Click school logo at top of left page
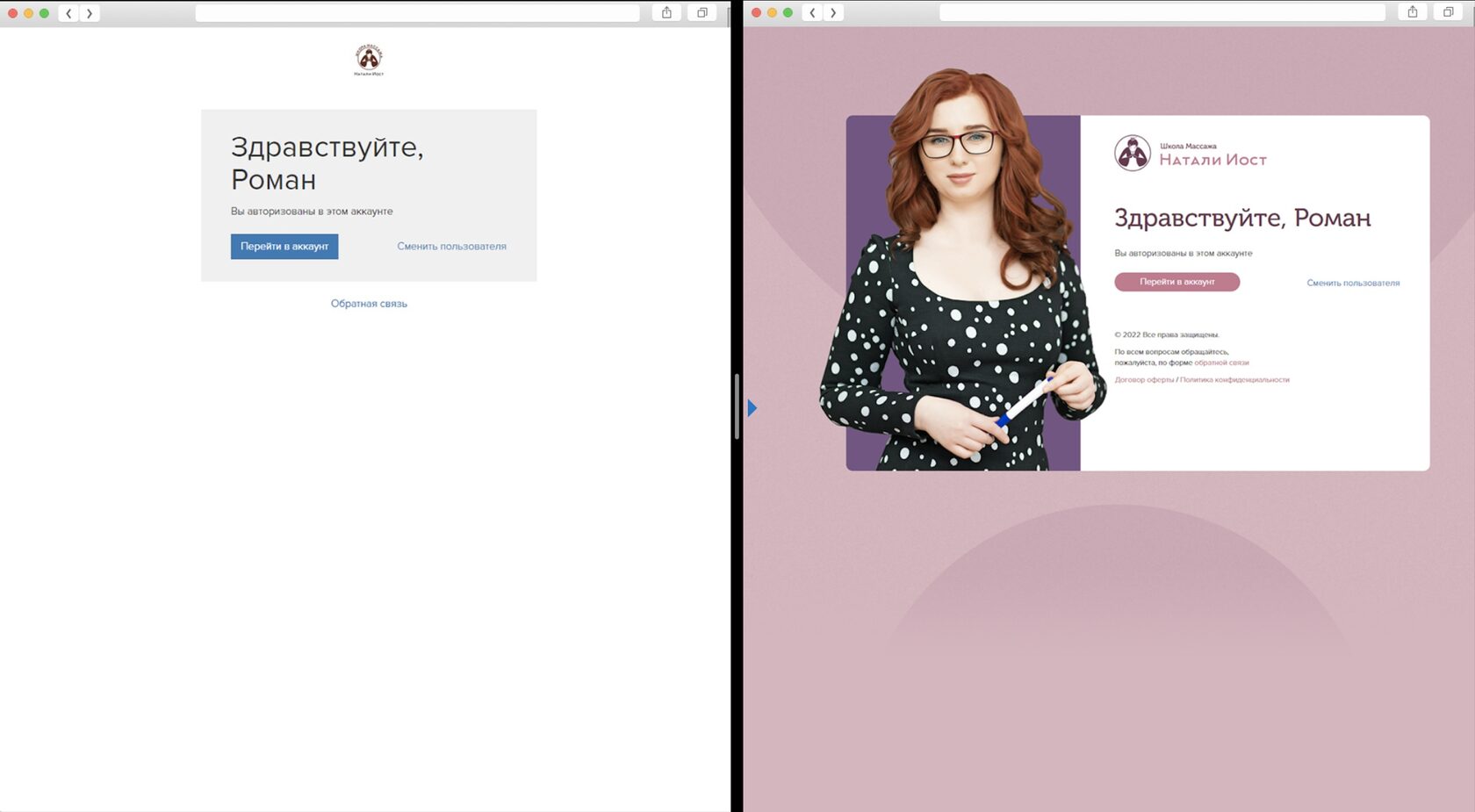Viewport: 1475px width, 812px height. [369, 60]
